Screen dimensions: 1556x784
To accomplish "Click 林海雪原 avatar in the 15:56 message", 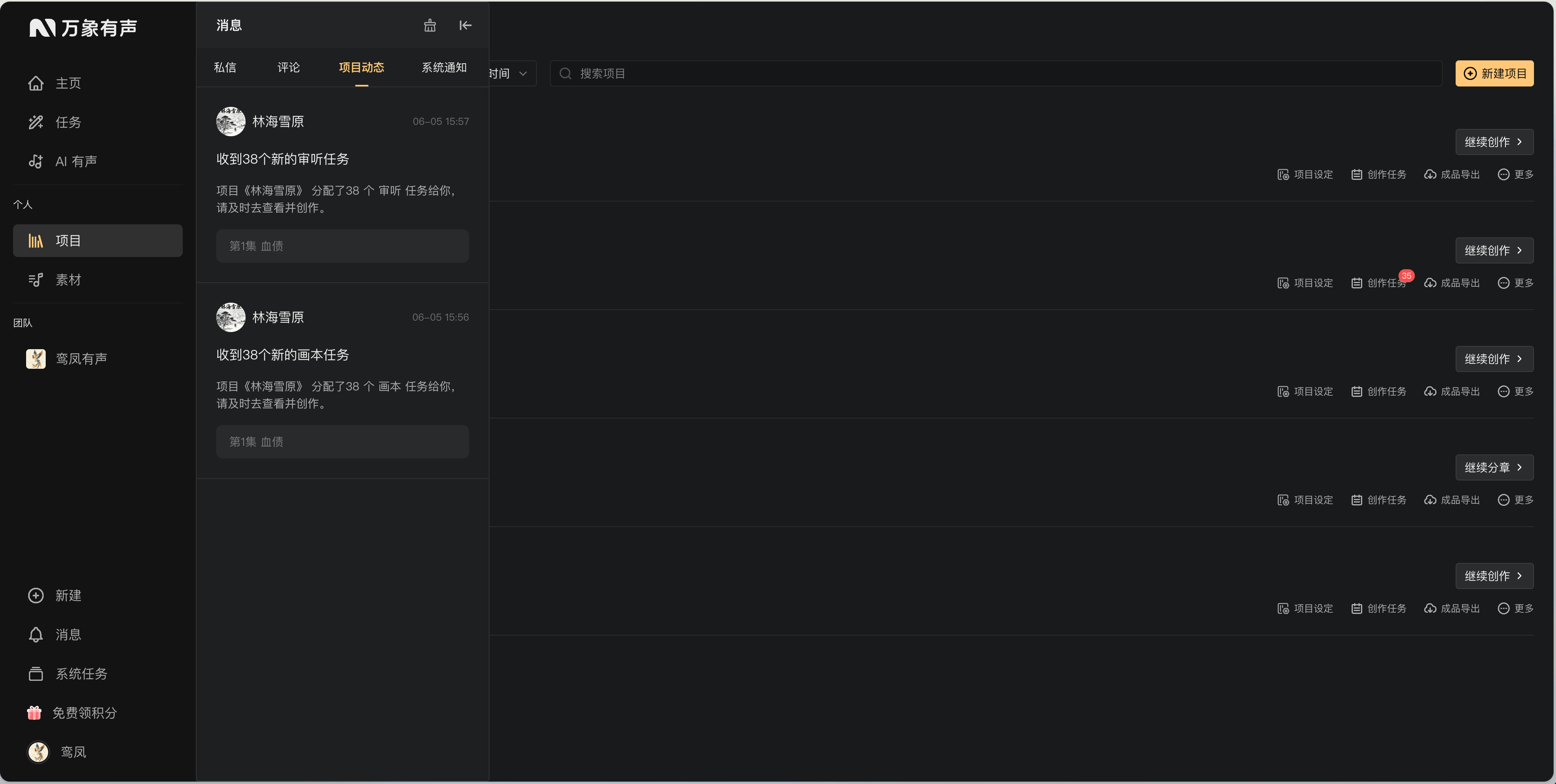I will [231, 317].
